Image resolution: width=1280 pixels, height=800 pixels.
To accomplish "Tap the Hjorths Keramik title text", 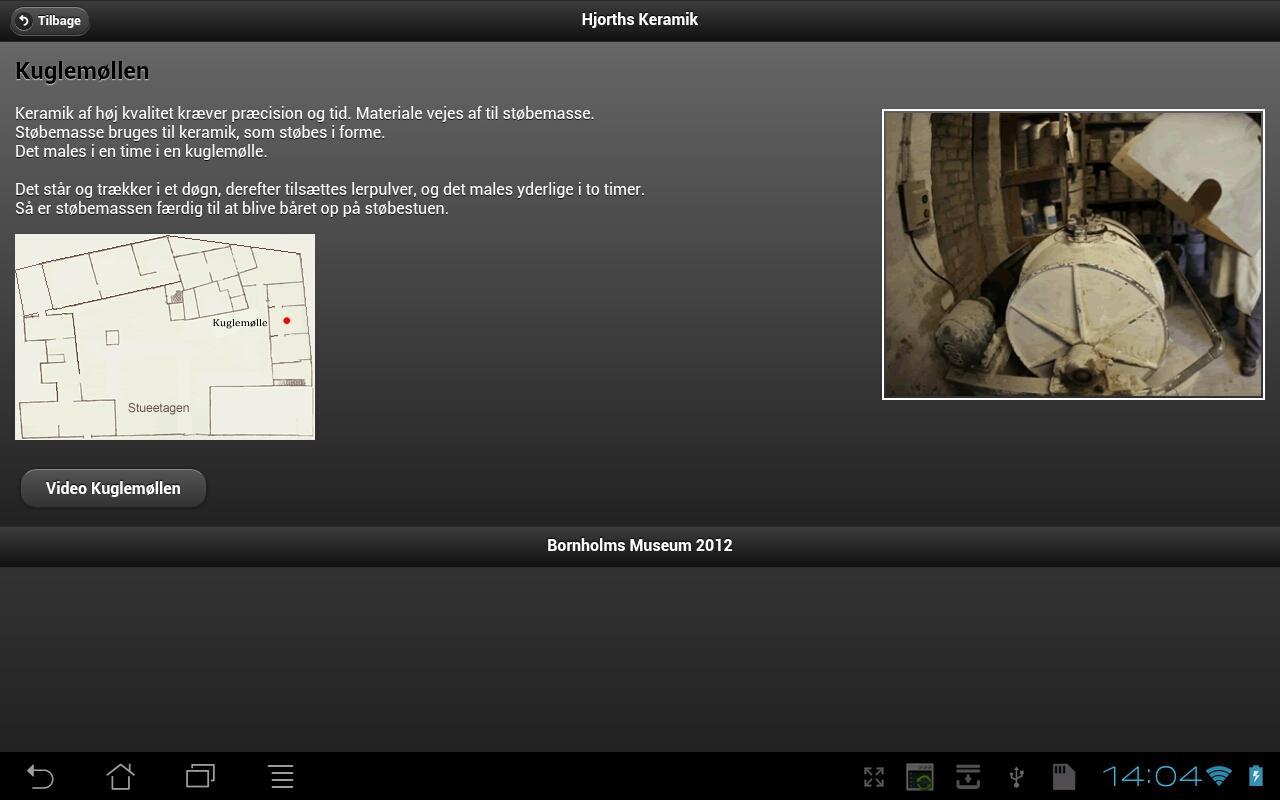I will (x=640, y=20).
